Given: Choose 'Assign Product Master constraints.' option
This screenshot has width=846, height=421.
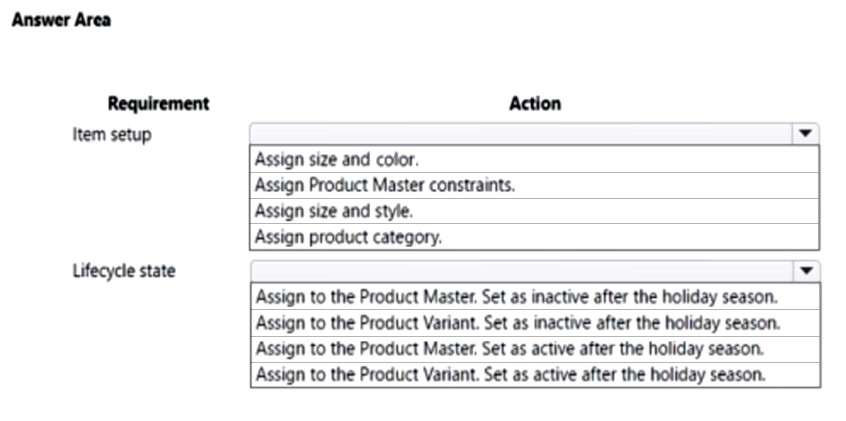Looking at the screenshot, I should pyautogui.click(x=384, y=185).
